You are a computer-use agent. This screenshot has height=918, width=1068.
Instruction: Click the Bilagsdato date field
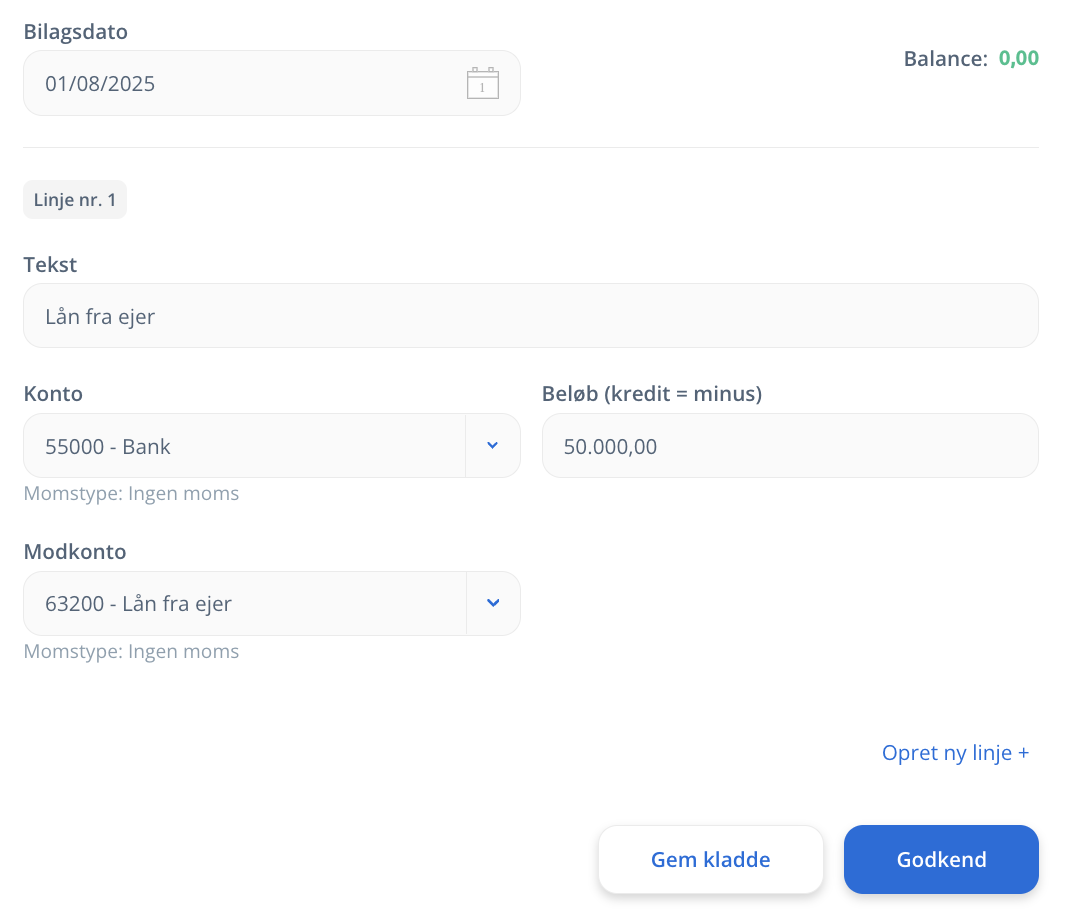(x=272, y=83)
